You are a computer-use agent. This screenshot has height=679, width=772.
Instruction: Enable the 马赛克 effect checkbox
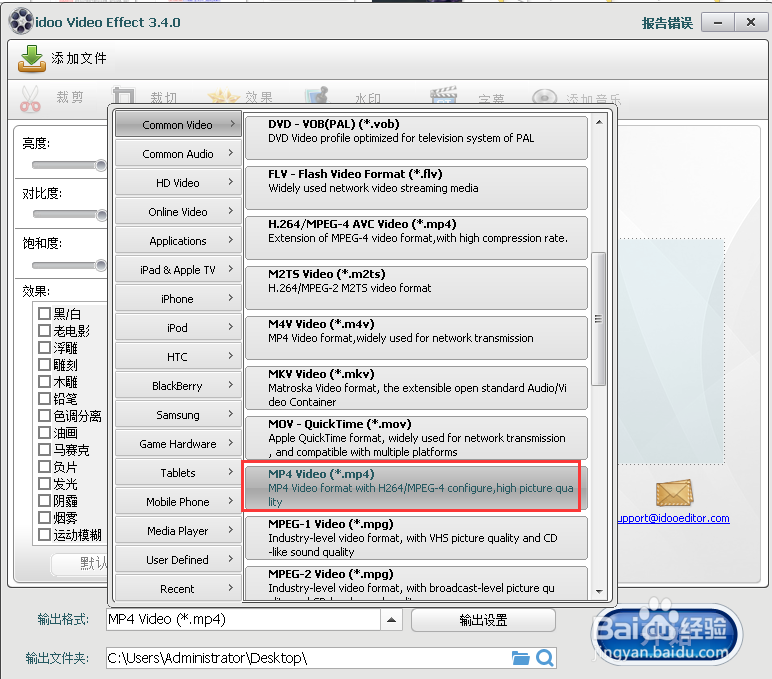[x=44, y=450]
